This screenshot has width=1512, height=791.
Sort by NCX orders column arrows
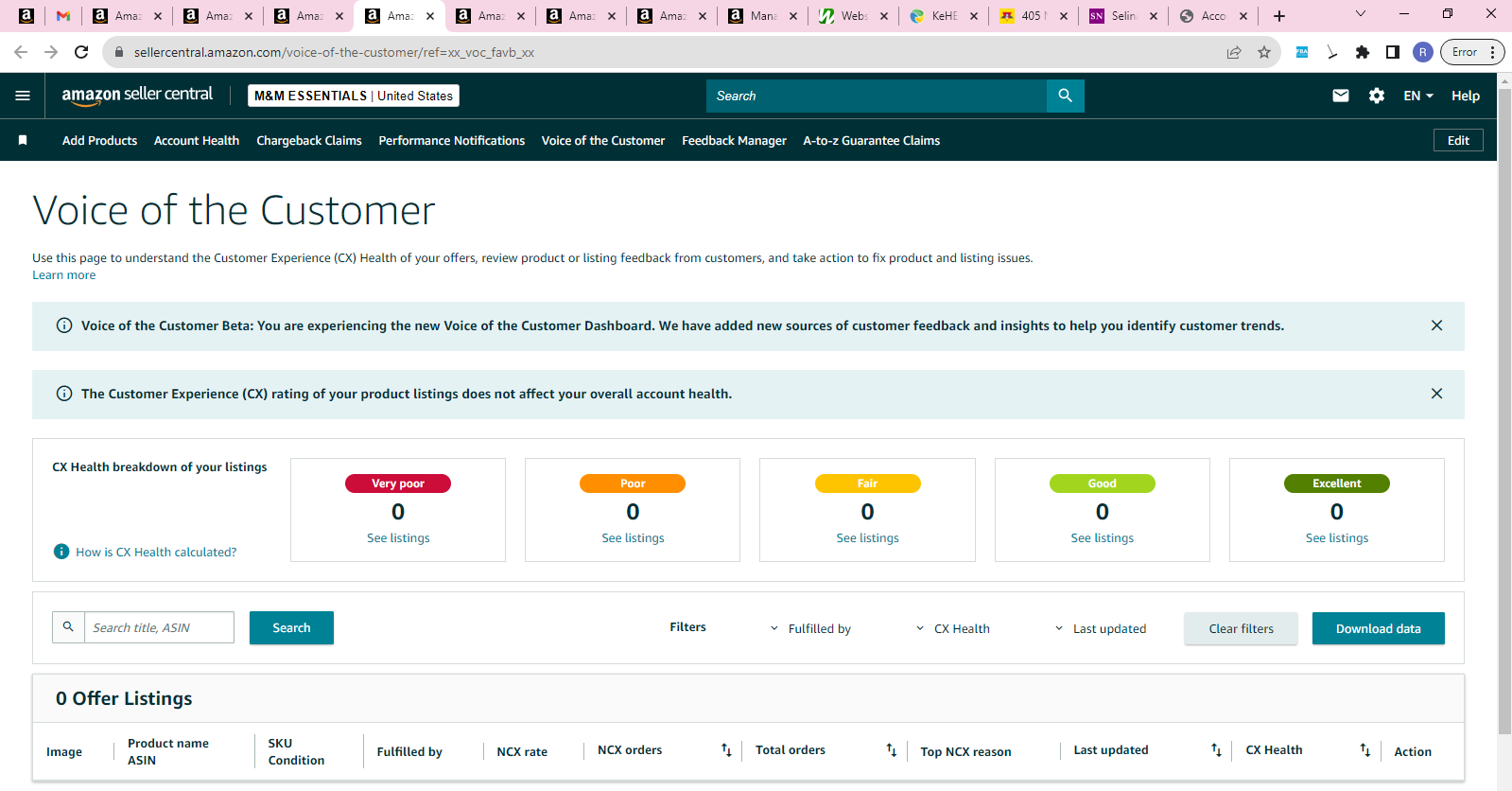pos(726,750)
